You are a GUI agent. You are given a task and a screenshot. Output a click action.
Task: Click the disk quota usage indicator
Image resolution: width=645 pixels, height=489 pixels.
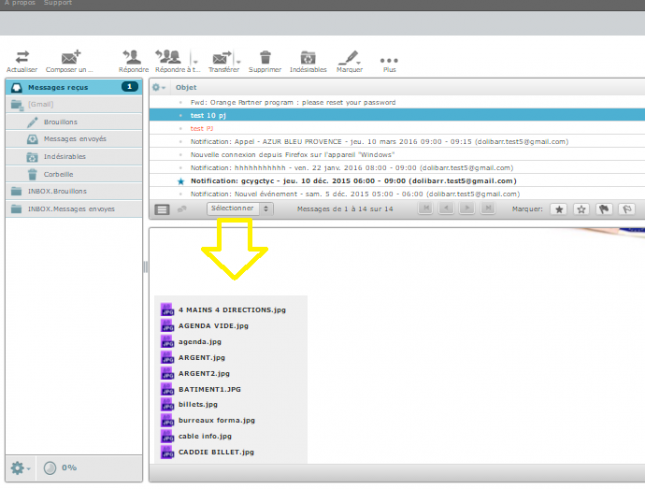point(60,468)
